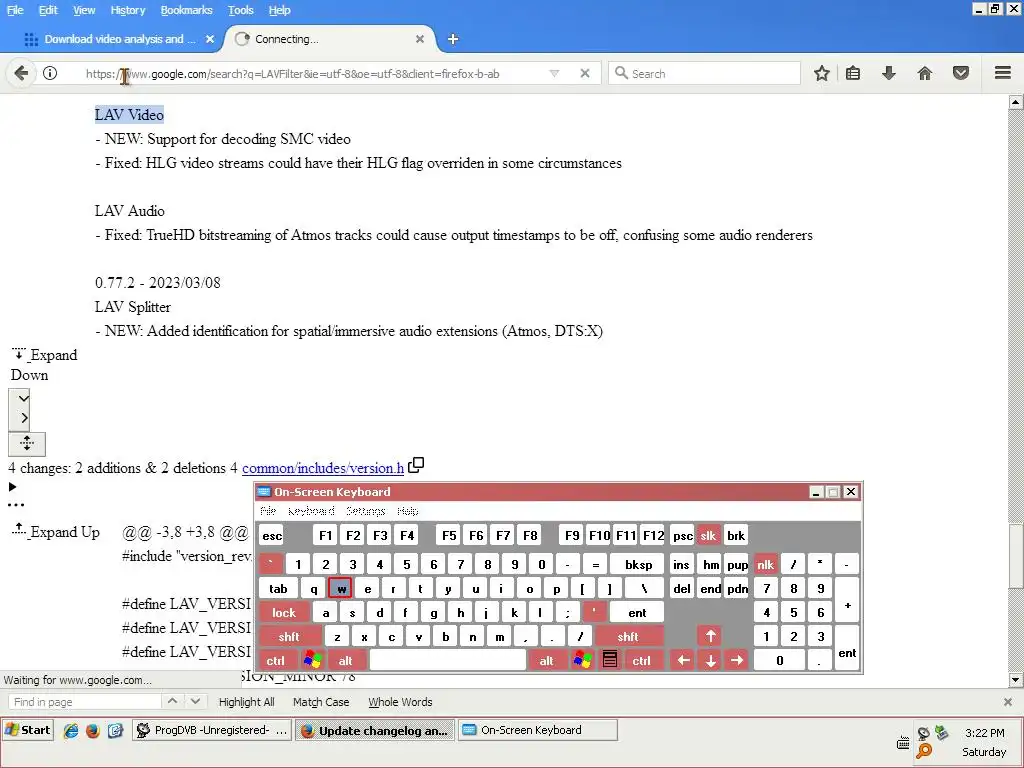Click left arrow key on On-Screen Keyboard
This screenshot has height=768, width=1024.
click(x=683, y=660)
